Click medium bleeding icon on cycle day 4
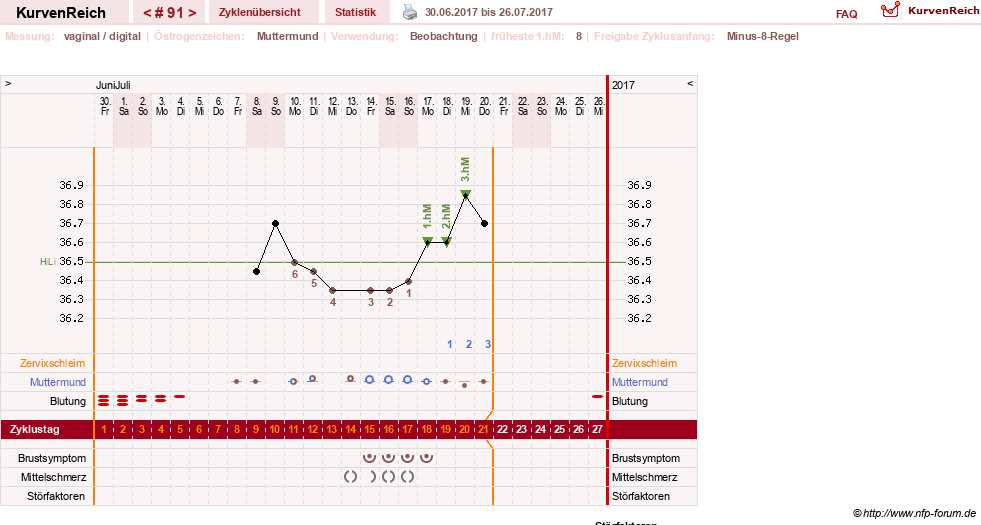981x525 pixels. 161,399
